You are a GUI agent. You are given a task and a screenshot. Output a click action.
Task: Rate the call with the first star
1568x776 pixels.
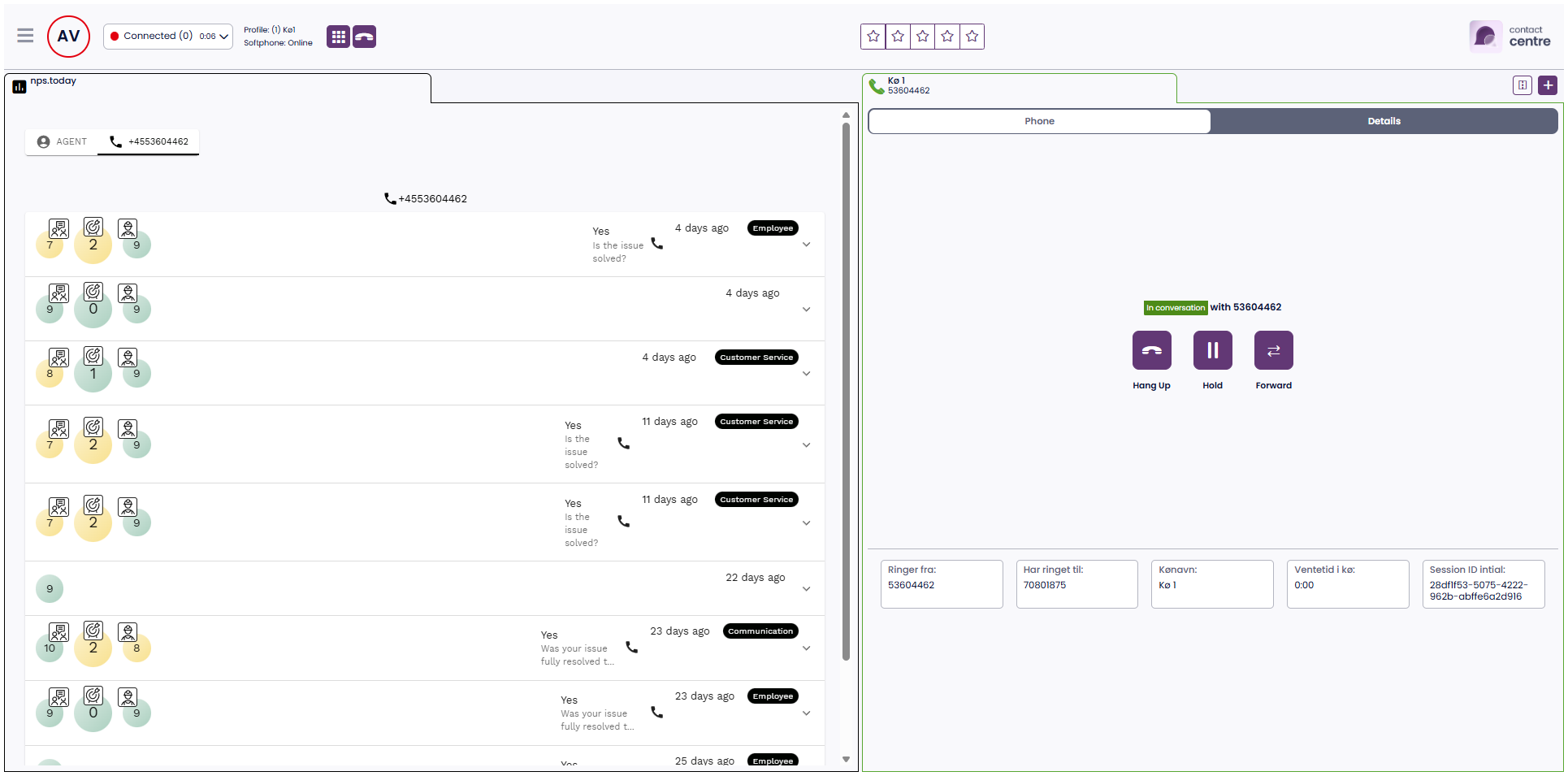(873, 36)
